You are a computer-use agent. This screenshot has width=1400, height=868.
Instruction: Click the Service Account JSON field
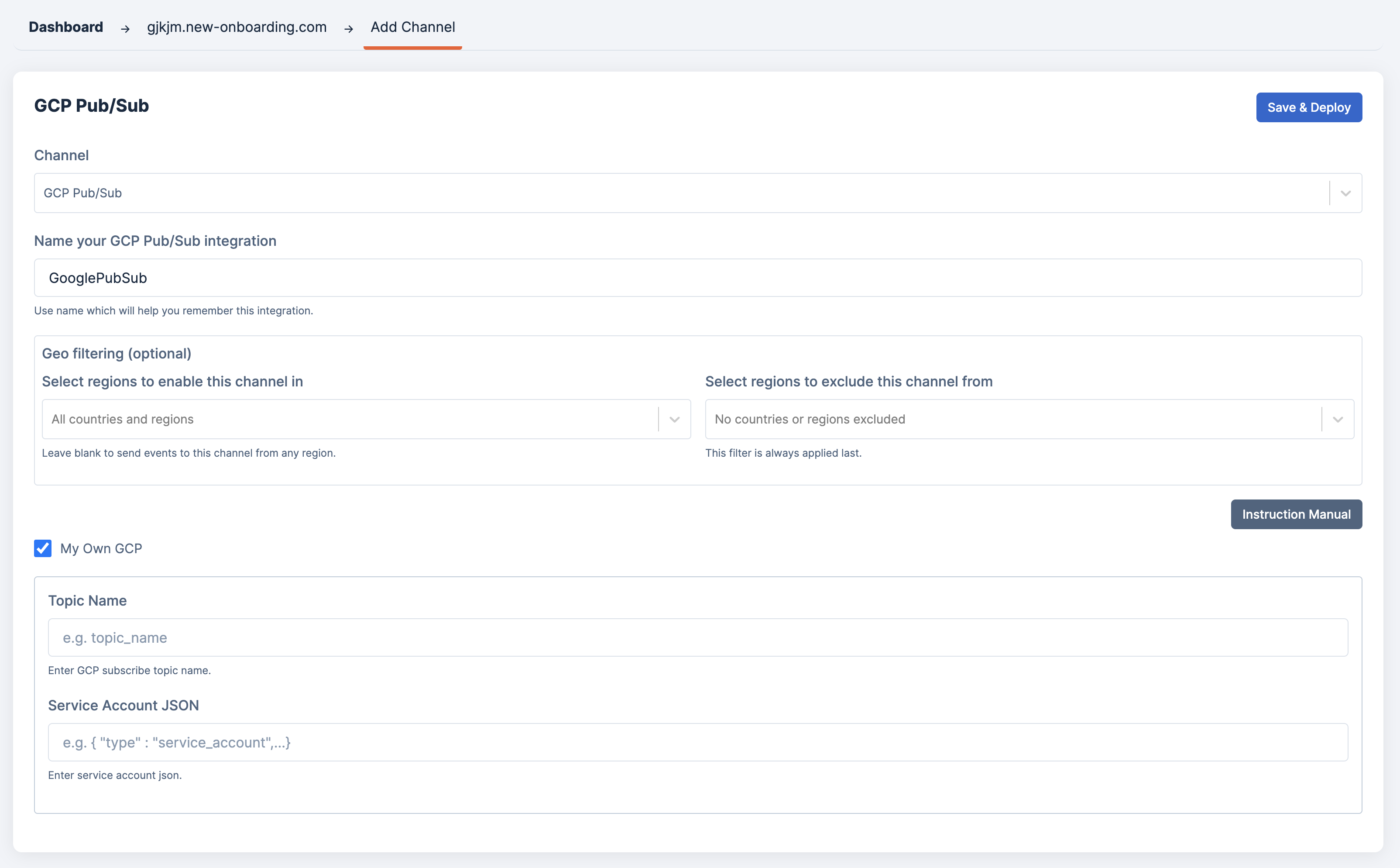click(x=697, y=742)
